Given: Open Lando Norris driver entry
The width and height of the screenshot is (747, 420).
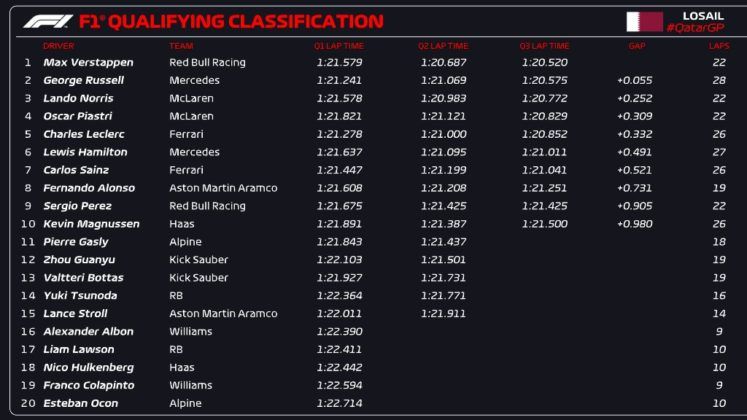Looking at the screenshot, I should pyautogui.click(x=78, y=98).
